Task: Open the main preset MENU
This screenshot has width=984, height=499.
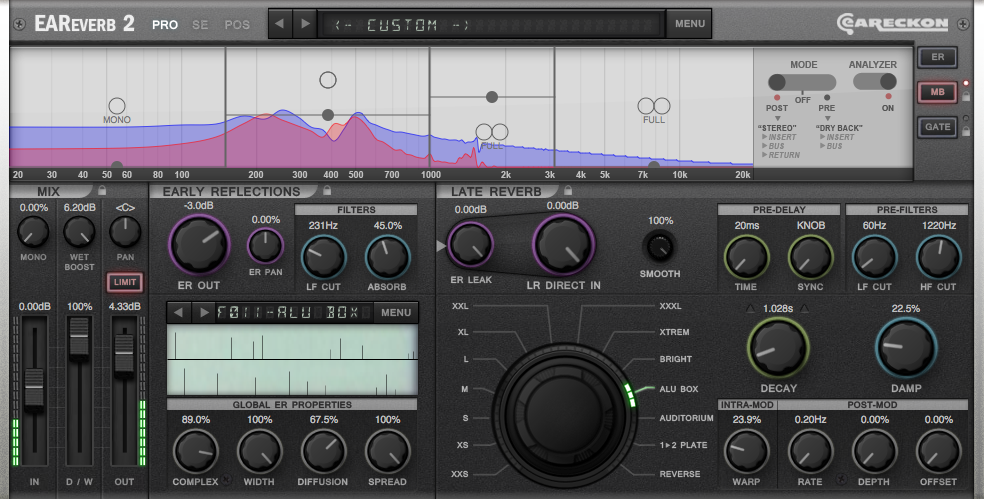Action: (x=689, y=24)
